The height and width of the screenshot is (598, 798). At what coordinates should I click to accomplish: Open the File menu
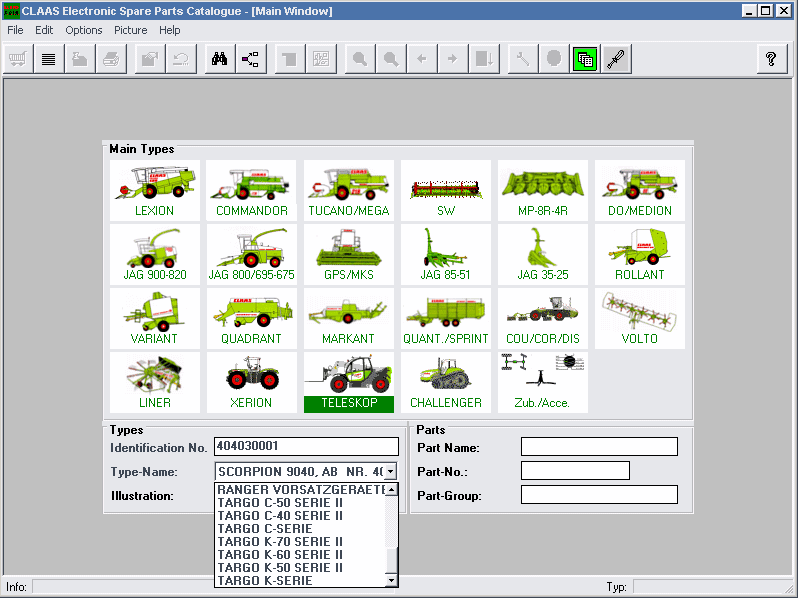(x=15, y=30)
